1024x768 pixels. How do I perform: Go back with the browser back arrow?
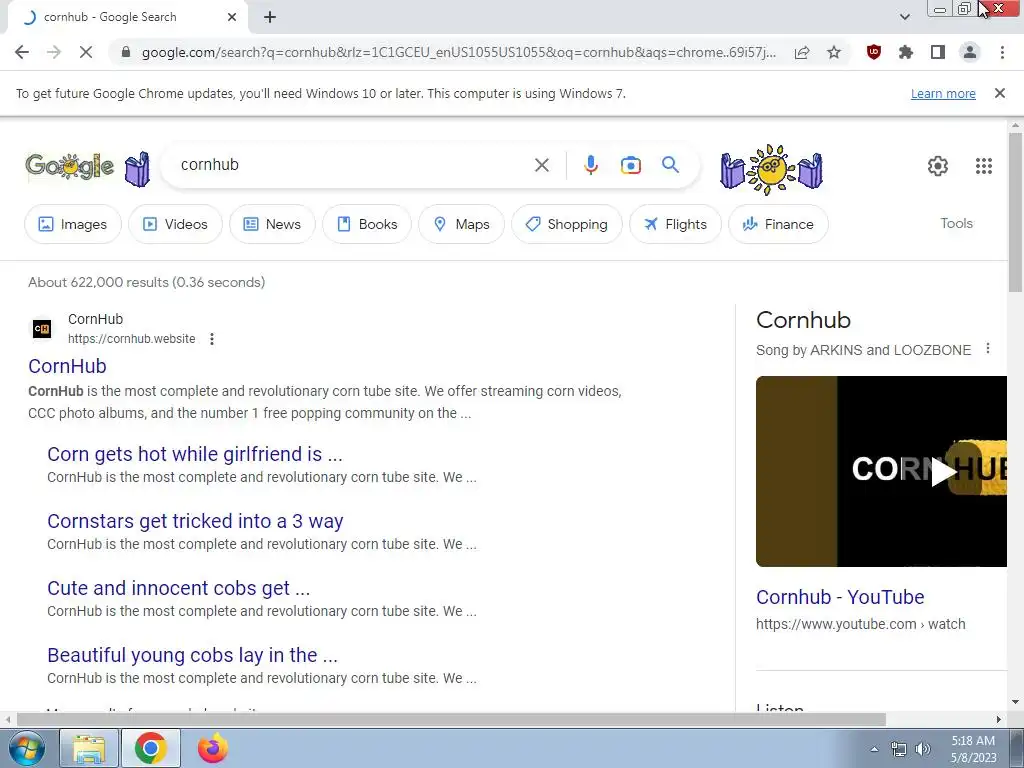coord(22,52)
